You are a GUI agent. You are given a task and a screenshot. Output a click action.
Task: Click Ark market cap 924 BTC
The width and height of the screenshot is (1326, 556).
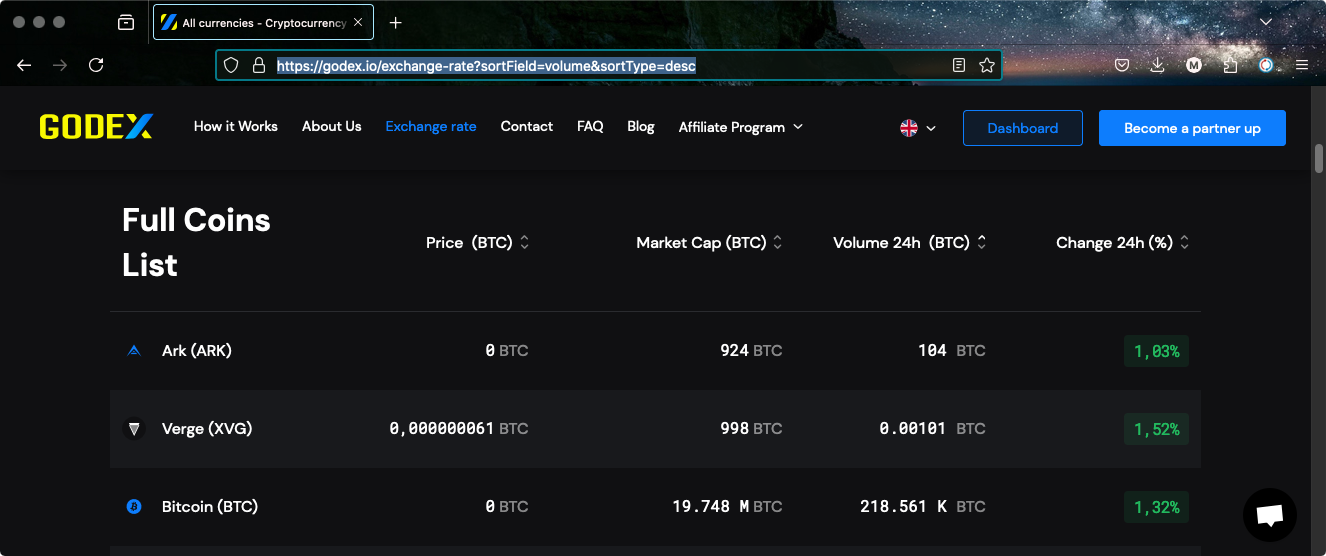click(x=751, y=351)
